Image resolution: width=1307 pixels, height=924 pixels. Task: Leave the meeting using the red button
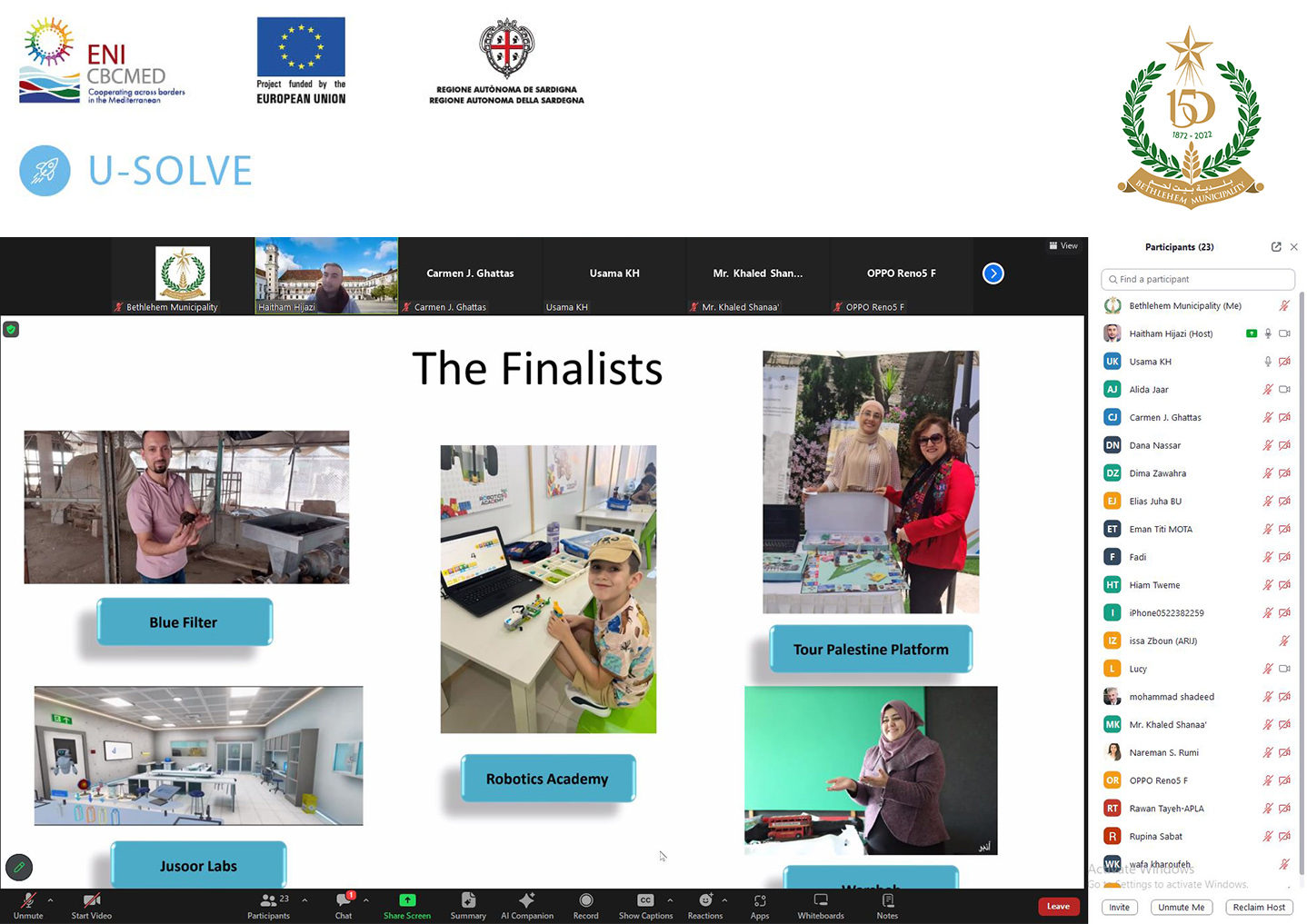click(x=1058, y=906)
